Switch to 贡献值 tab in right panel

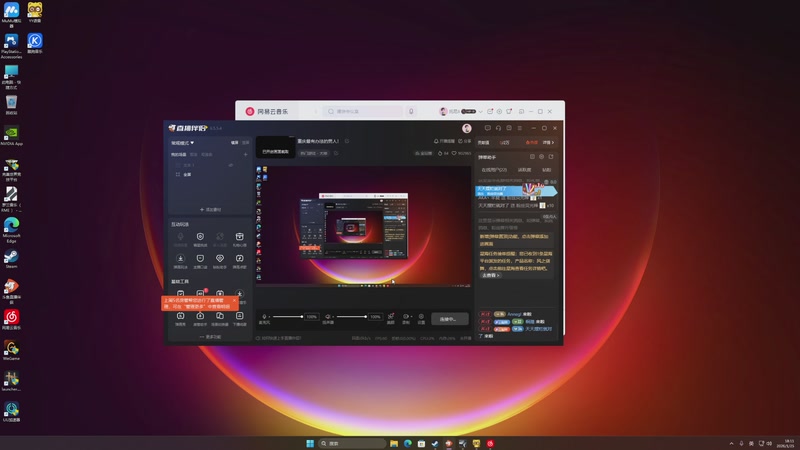pos(484,143)
